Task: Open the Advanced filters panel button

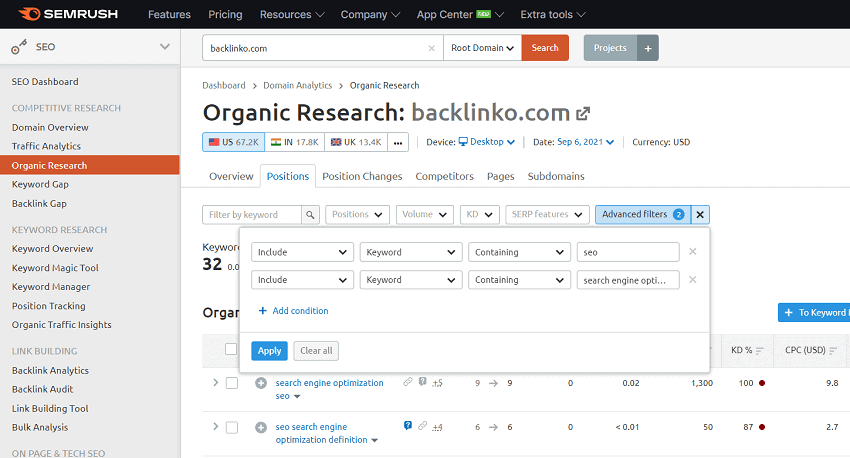Action: tap(643, 215)
